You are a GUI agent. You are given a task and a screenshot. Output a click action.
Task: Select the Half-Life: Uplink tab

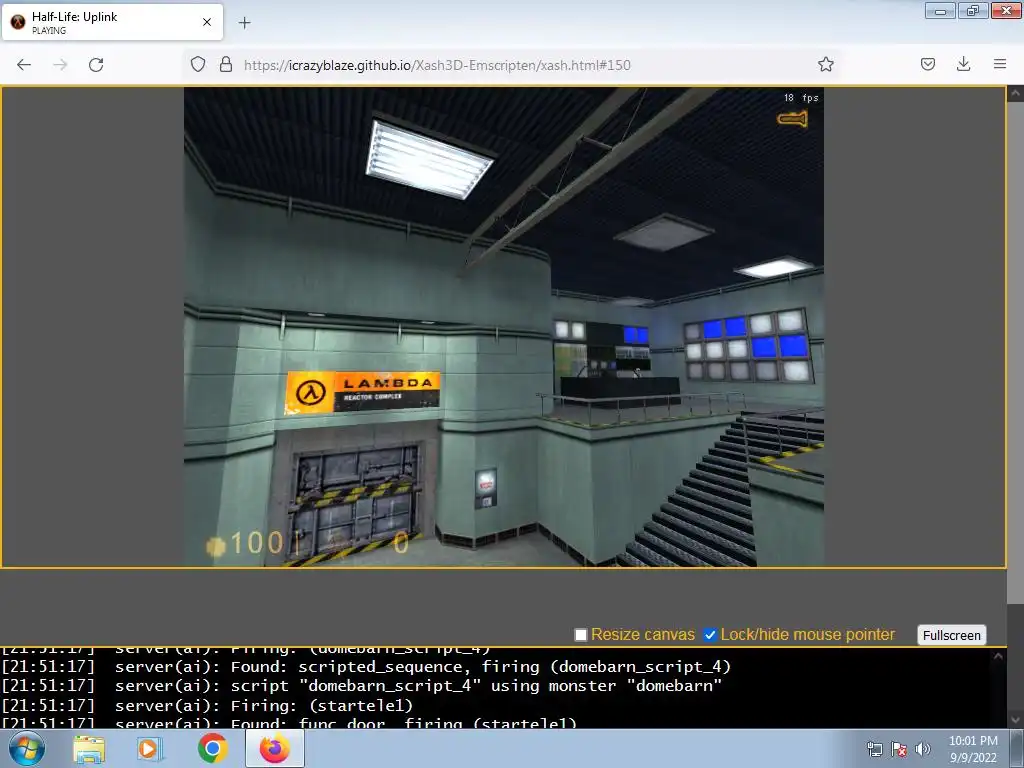pyautogui.click(x=112, y=22)
